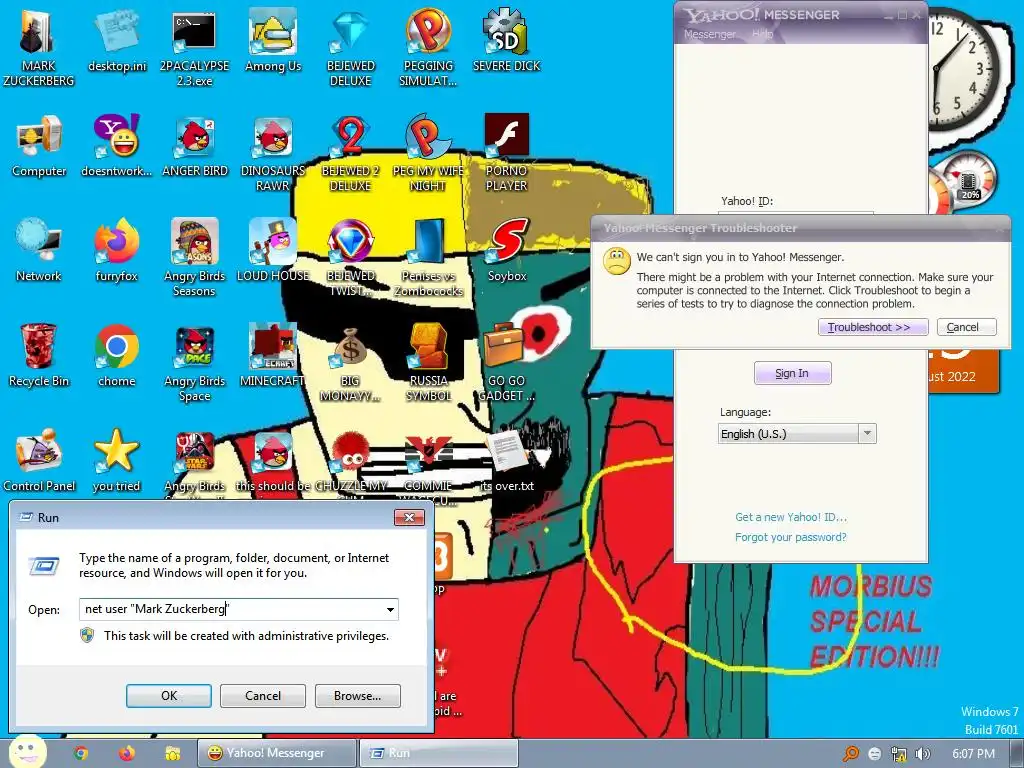Viewport: 1024px width, 768px height.
Task: Launch the chome Chrome shortcut
Action: tap(116, 346)
